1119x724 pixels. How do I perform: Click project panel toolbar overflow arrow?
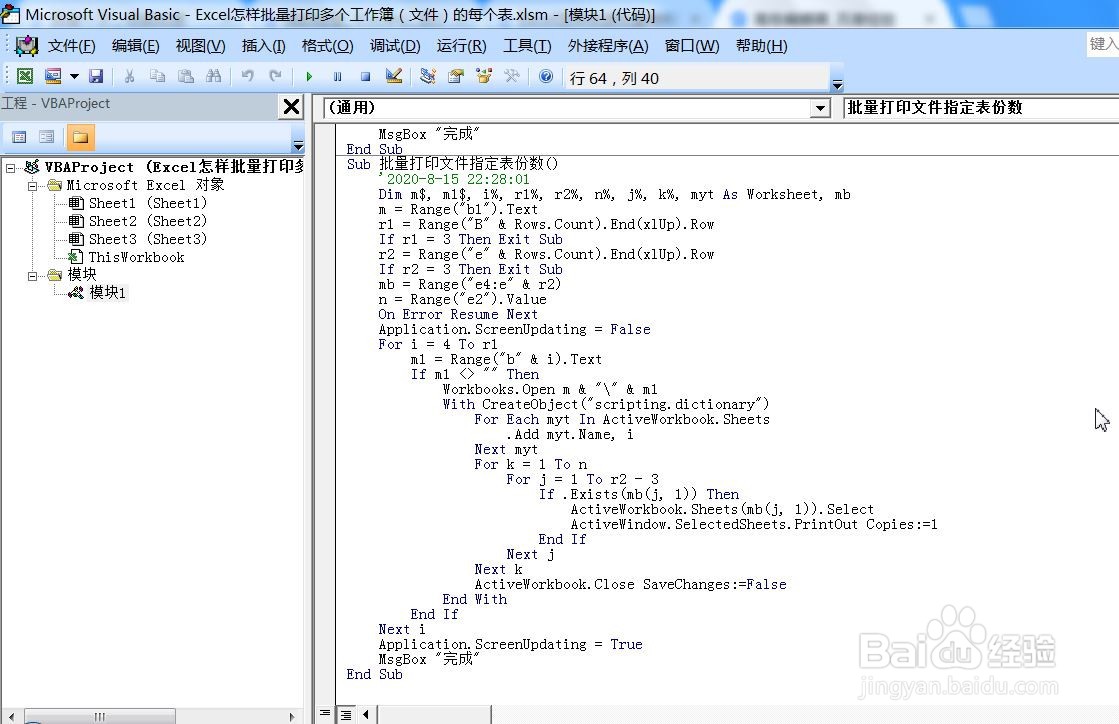pos(298,146)
